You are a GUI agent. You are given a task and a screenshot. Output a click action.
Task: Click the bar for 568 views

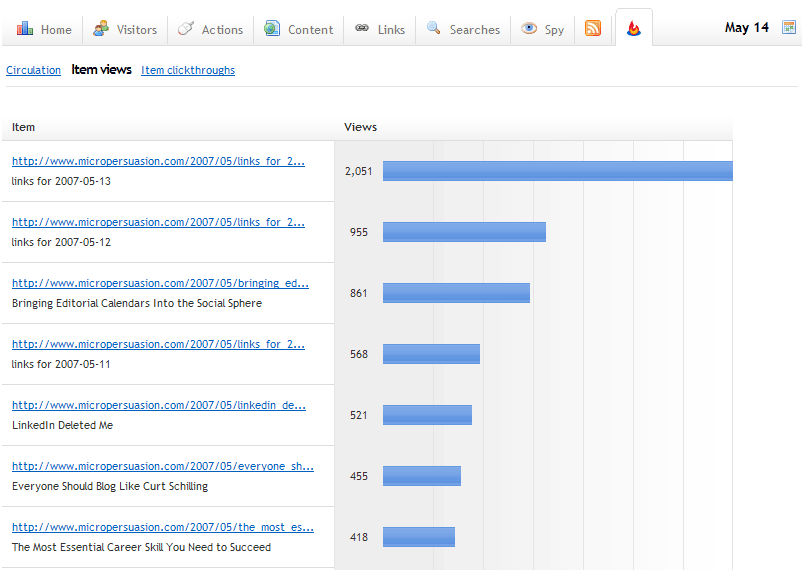coord(431,354)
